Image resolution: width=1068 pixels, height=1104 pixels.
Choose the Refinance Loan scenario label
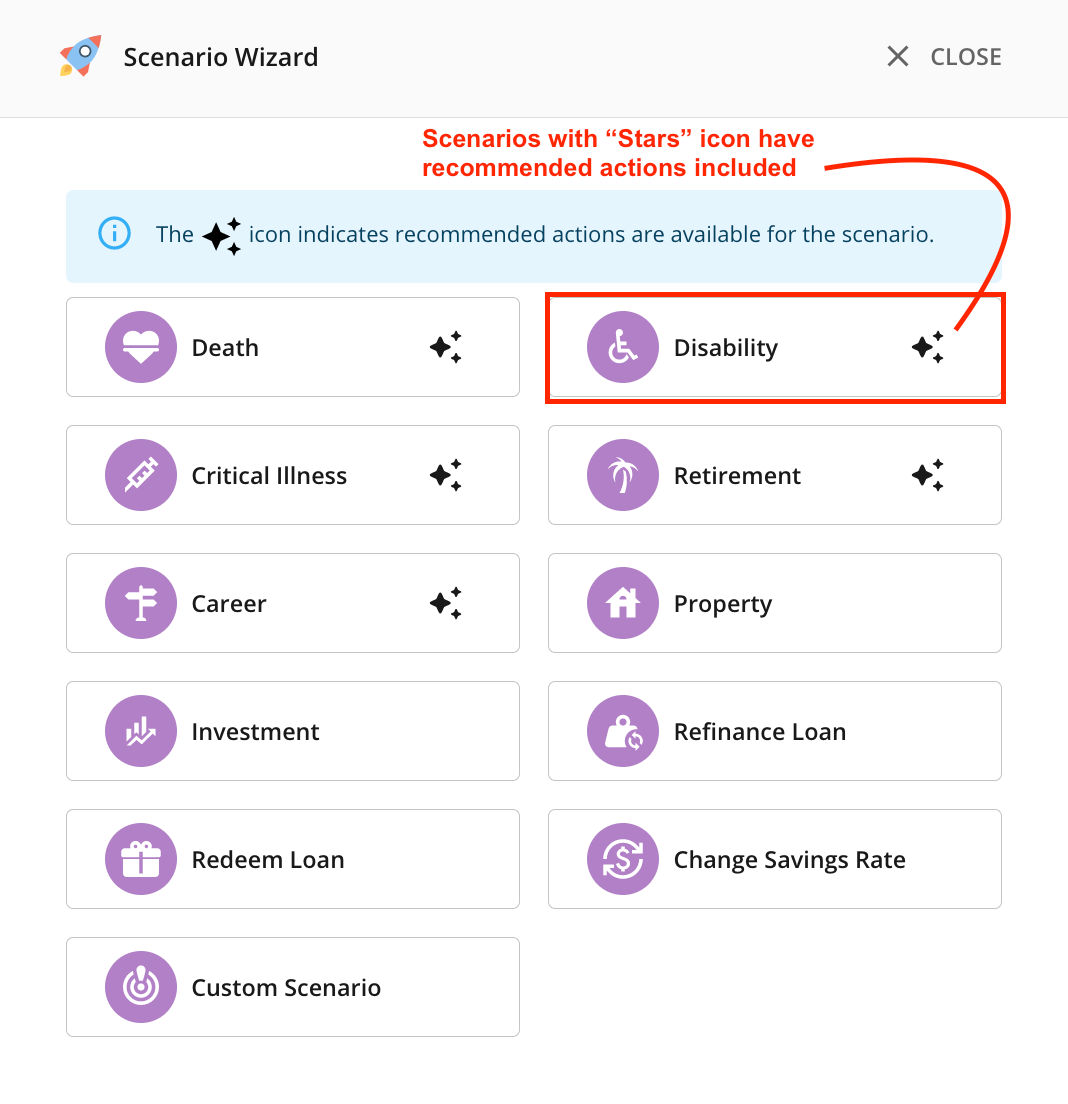coord(760,732)
